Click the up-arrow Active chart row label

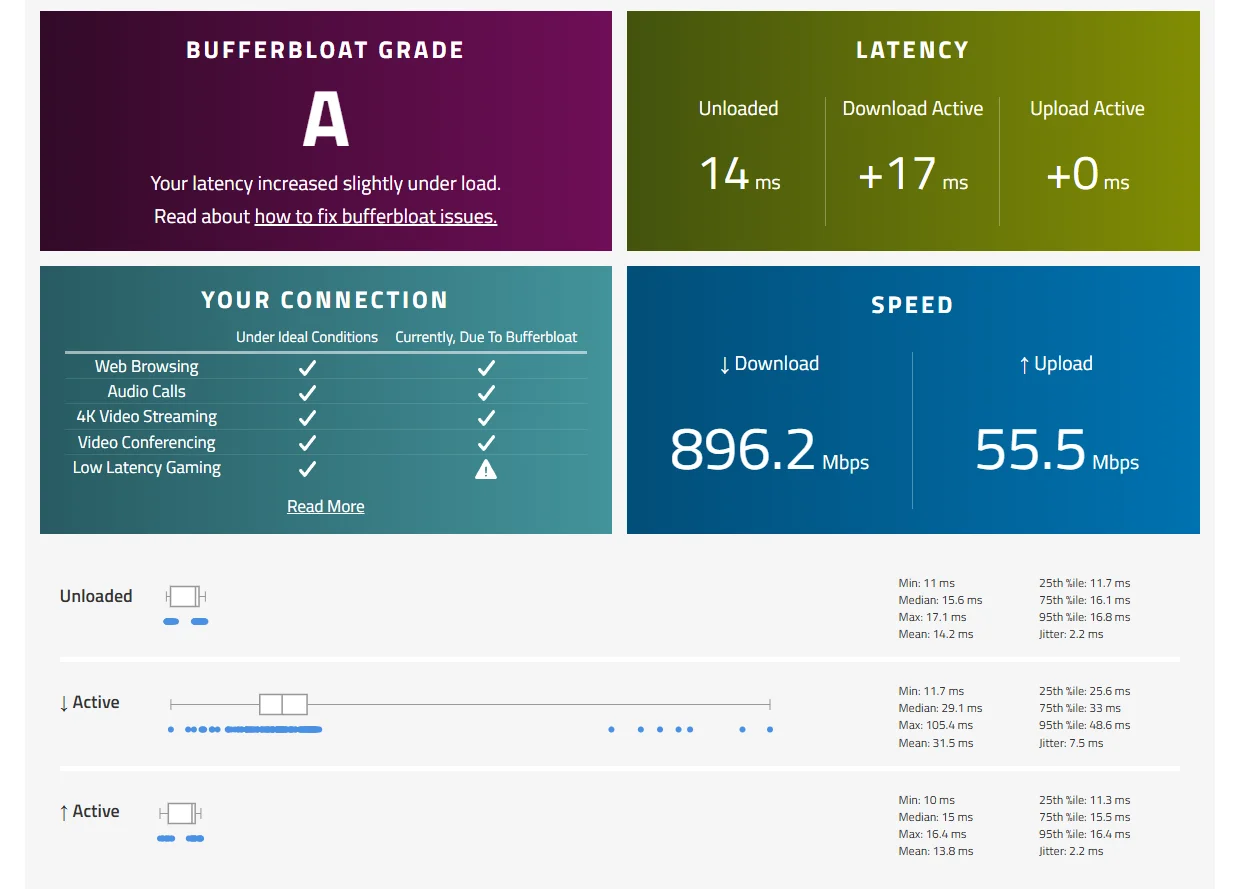pos(90,812)
